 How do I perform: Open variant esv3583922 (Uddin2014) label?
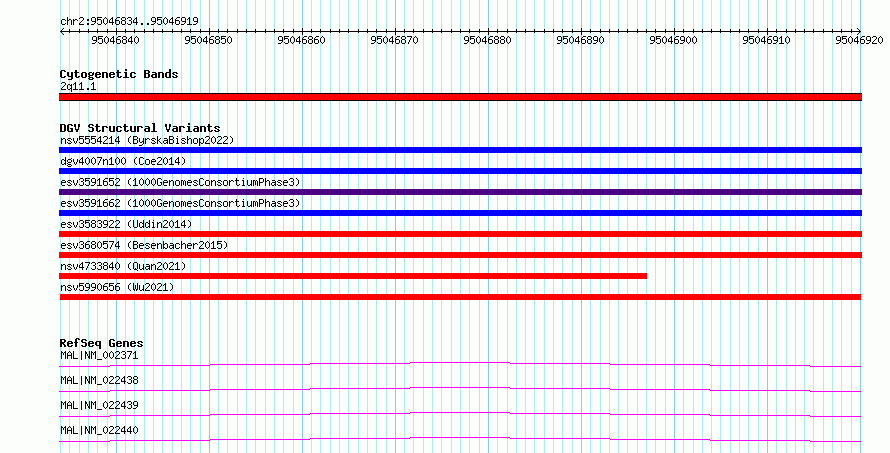coord(126,224)
